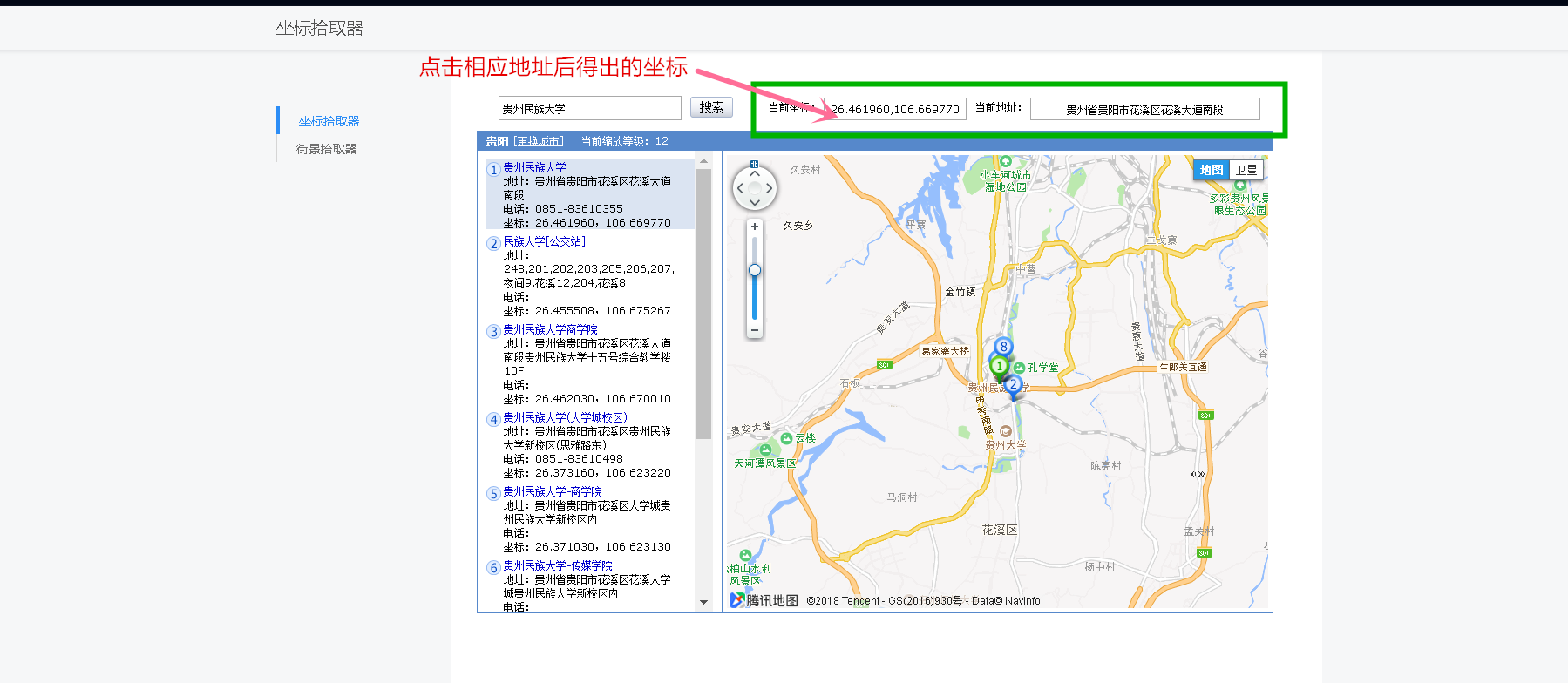The height and width of the screenshot is (683, 1568).
Task: Click the map zoom level slider handle
Action: coord(755,270)
